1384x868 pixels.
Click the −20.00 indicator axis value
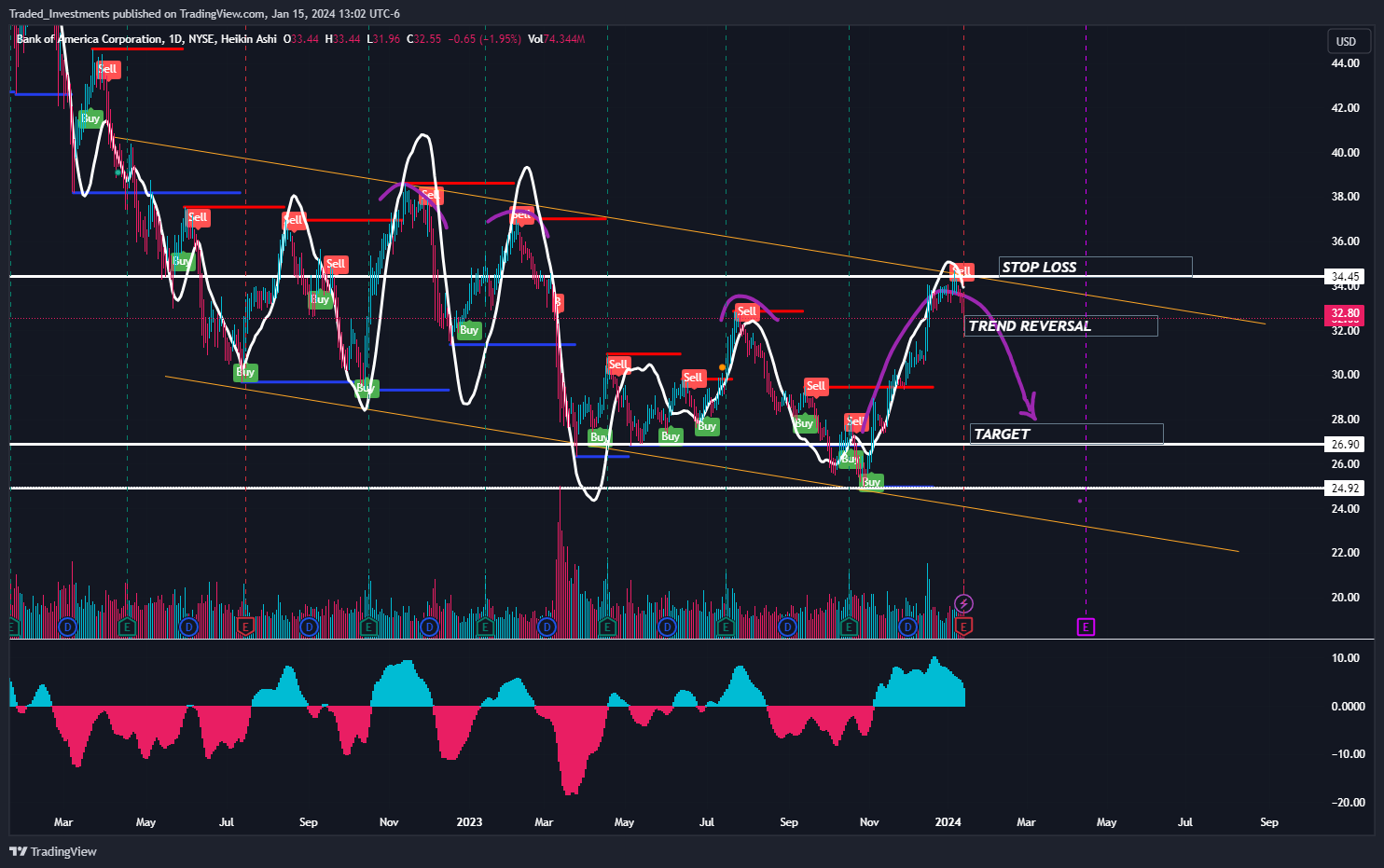(x=1348, y=803)
